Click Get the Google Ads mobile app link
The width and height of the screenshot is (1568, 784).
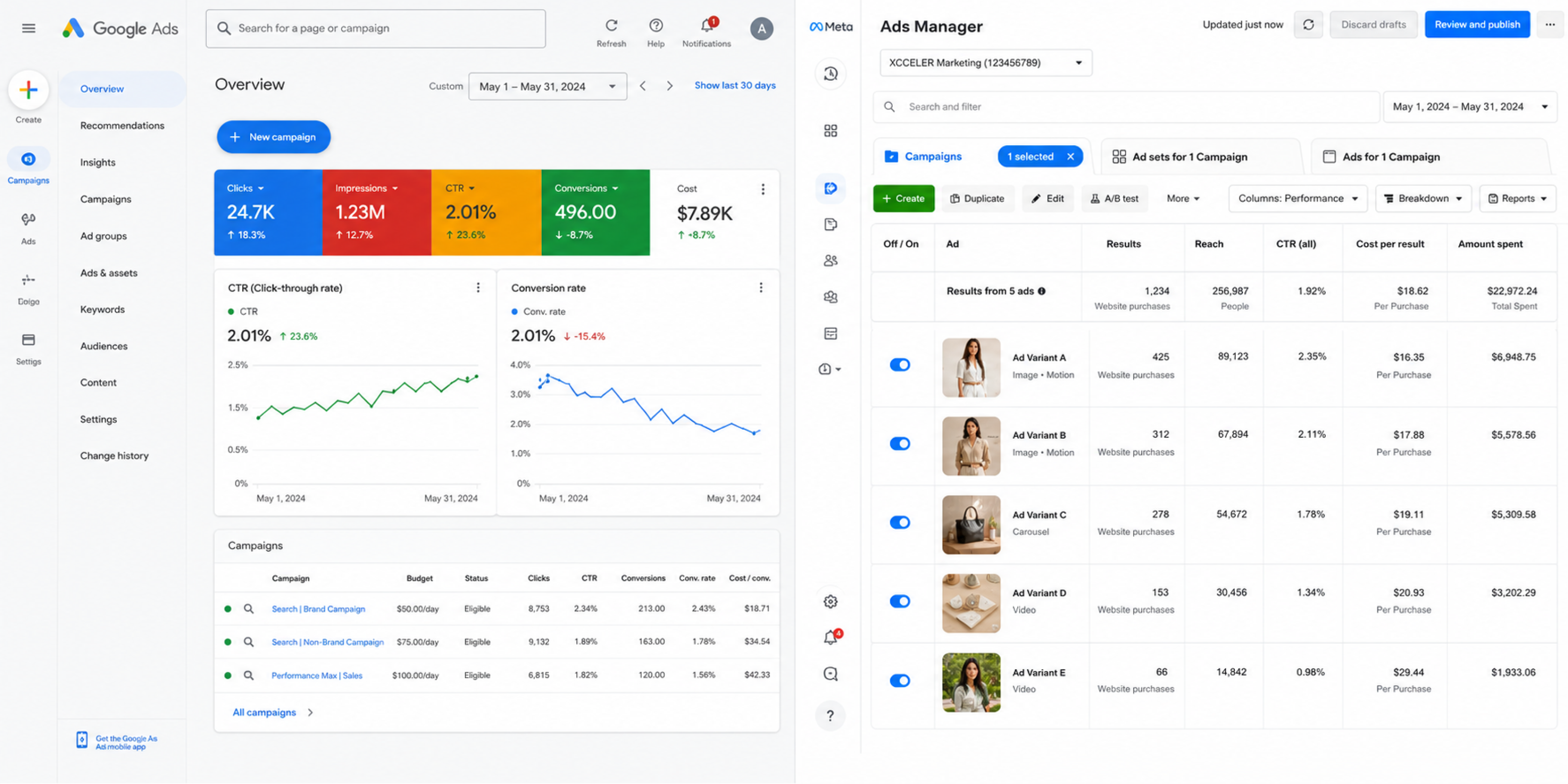pyautogui.click(x=117, y=742)
